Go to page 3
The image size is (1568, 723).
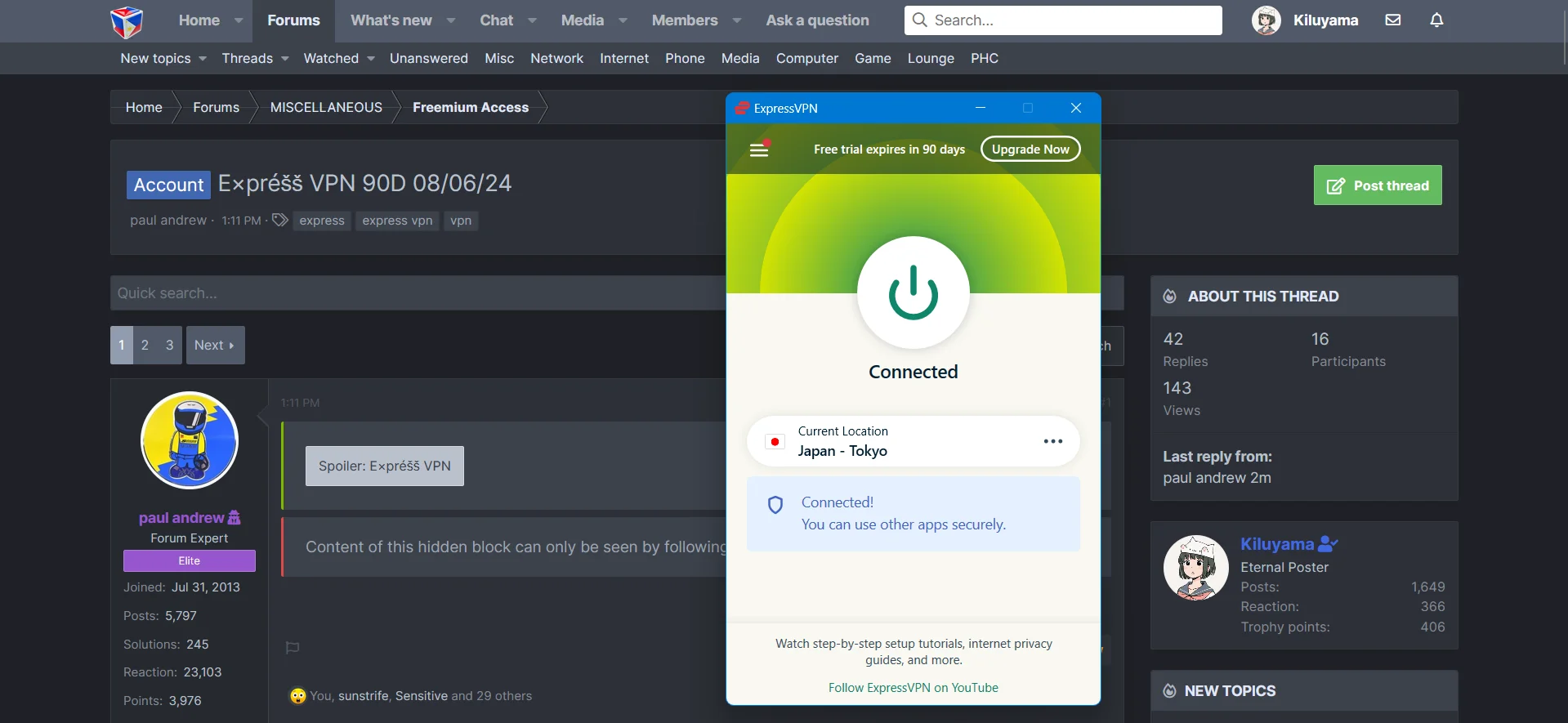[x=169, y=345]
